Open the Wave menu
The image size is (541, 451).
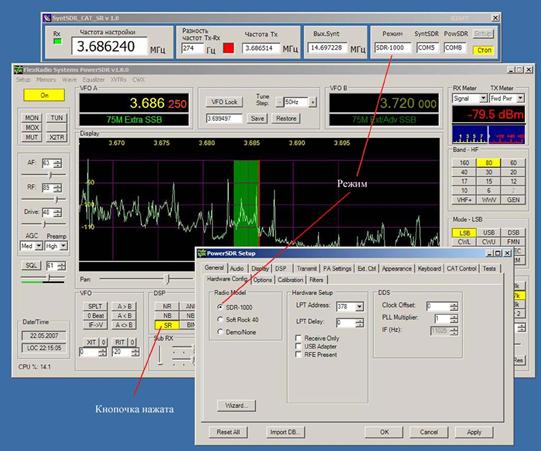click(69, 80)
